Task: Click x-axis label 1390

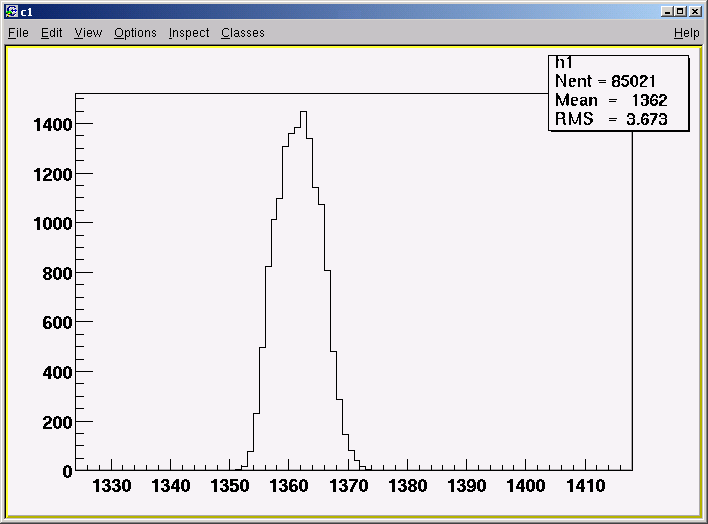Action: click(467, 486)
